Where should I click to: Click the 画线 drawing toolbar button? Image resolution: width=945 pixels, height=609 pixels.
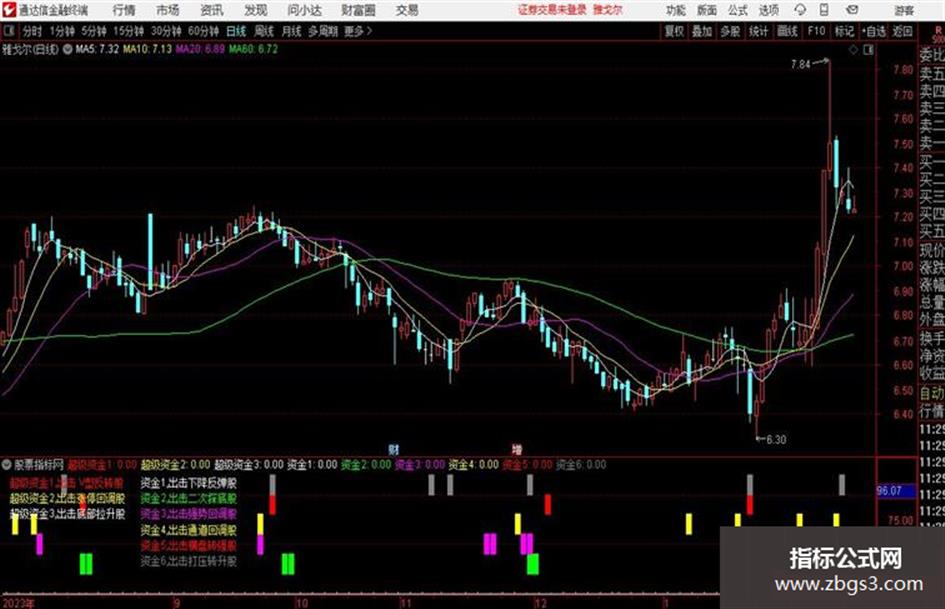787,31
